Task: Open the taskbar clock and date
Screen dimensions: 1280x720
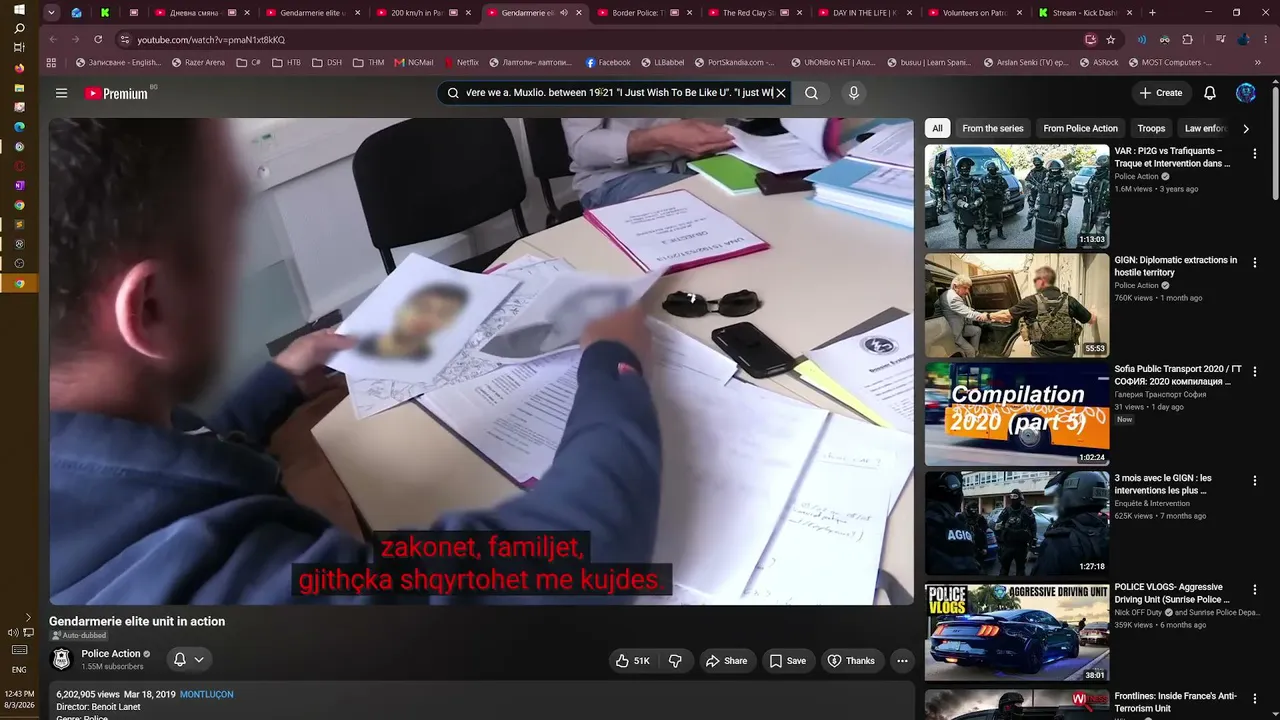Action: [x=19, y=699]
